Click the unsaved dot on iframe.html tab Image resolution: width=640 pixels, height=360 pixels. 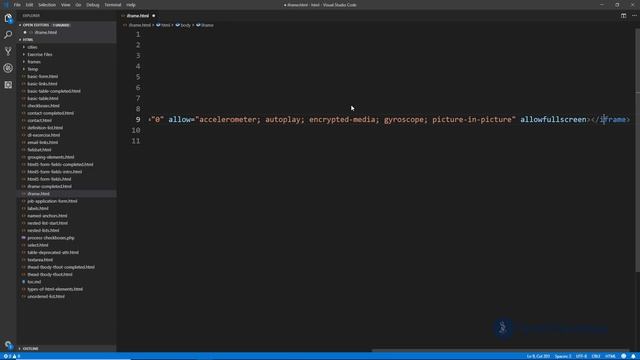154,16
